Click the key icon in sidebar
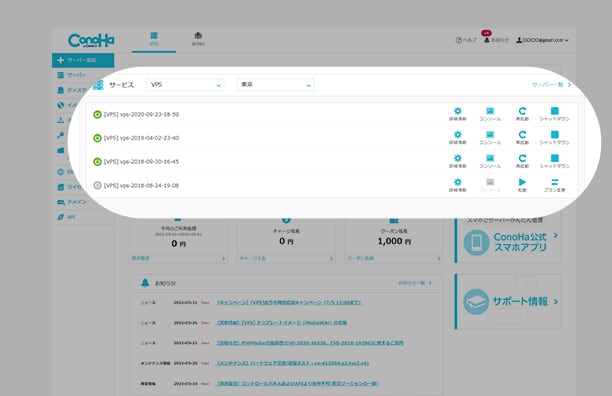This screenshot has height=396, width=612. (60, 135)
